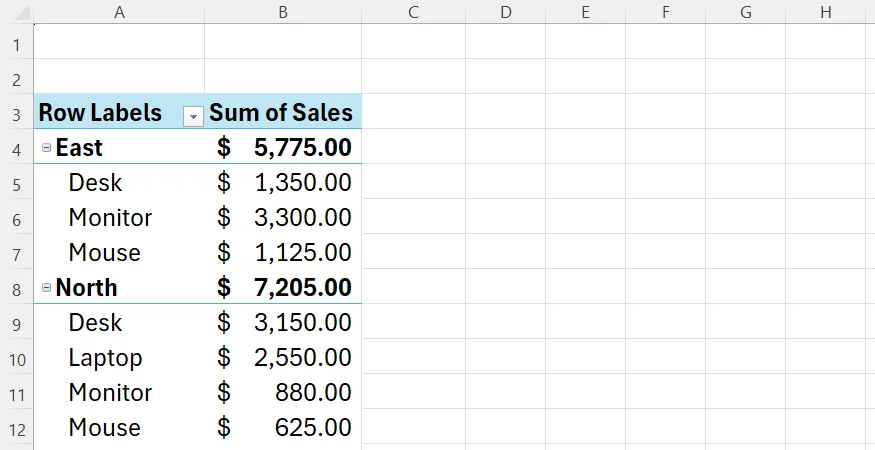Image resolution: width=875 pixels, height=450 pixels.
Task: Select column C header
Action: click(x=414, y=12)
